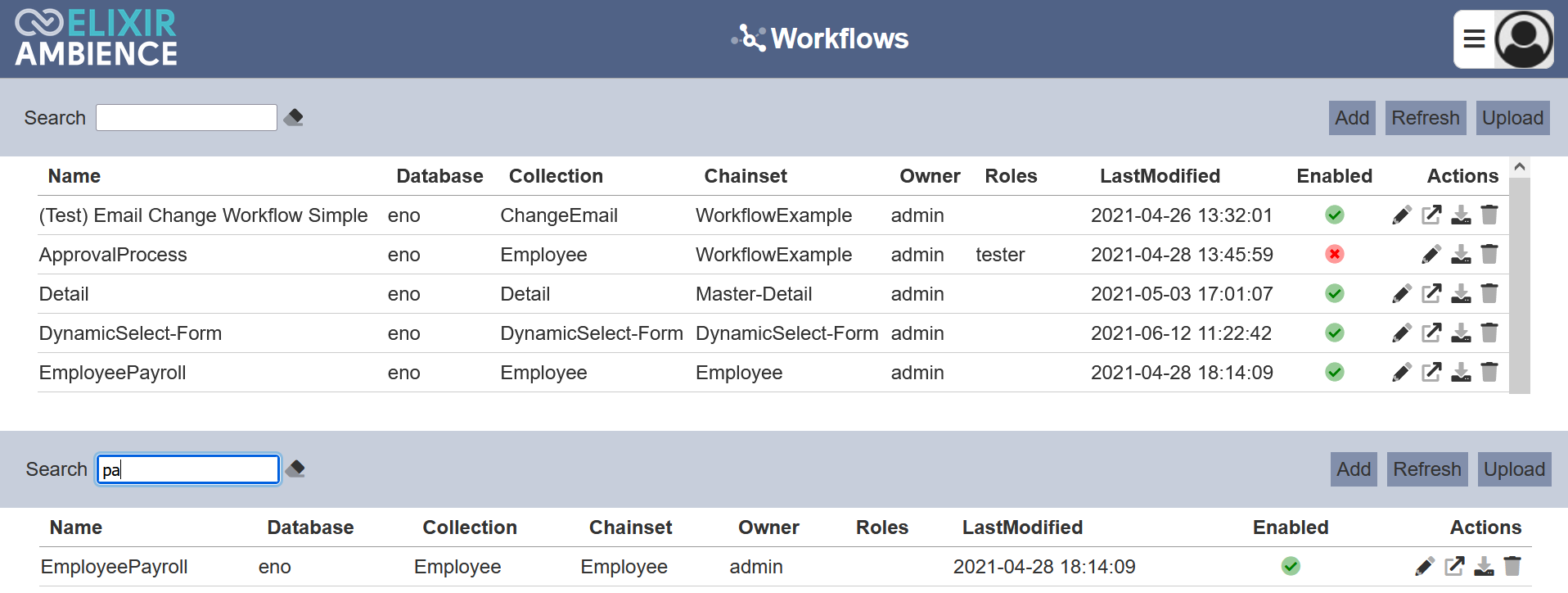
Task: Clear the 'pa' search with eraser icon
Action: [295, 469]
